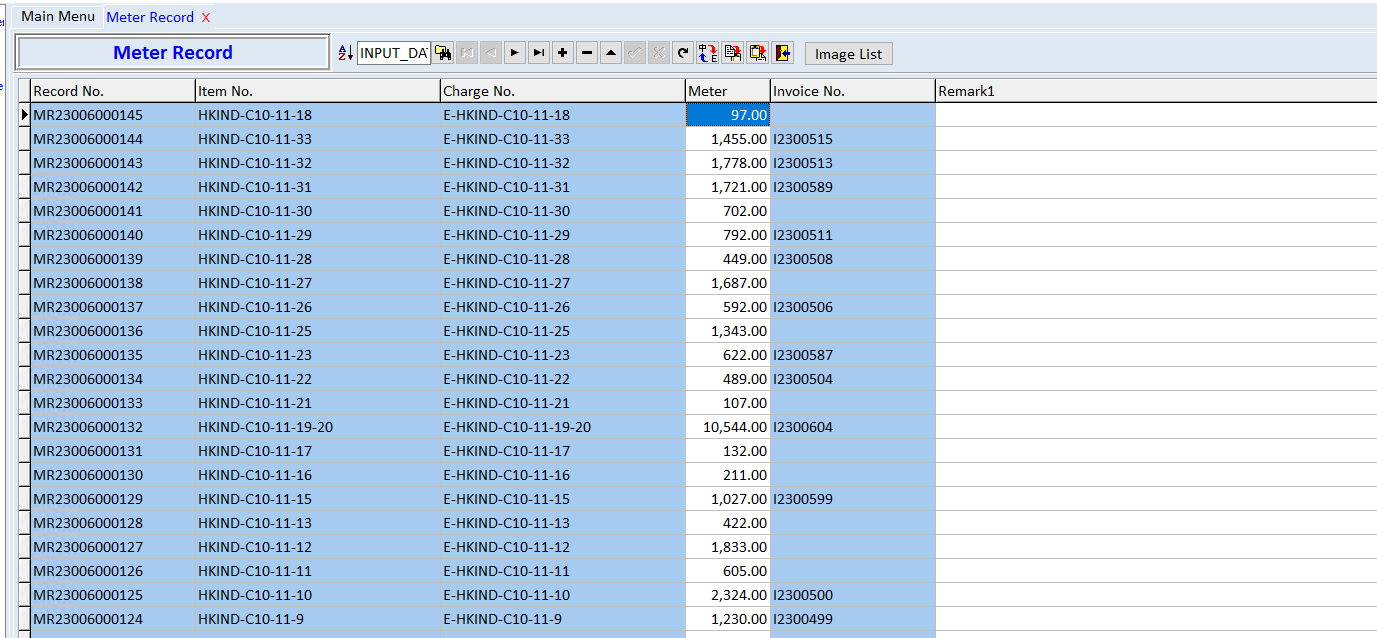This screenshot has width=1377, height=638.
Task: Close the Meter Record tab
Action: coord(206,17)
